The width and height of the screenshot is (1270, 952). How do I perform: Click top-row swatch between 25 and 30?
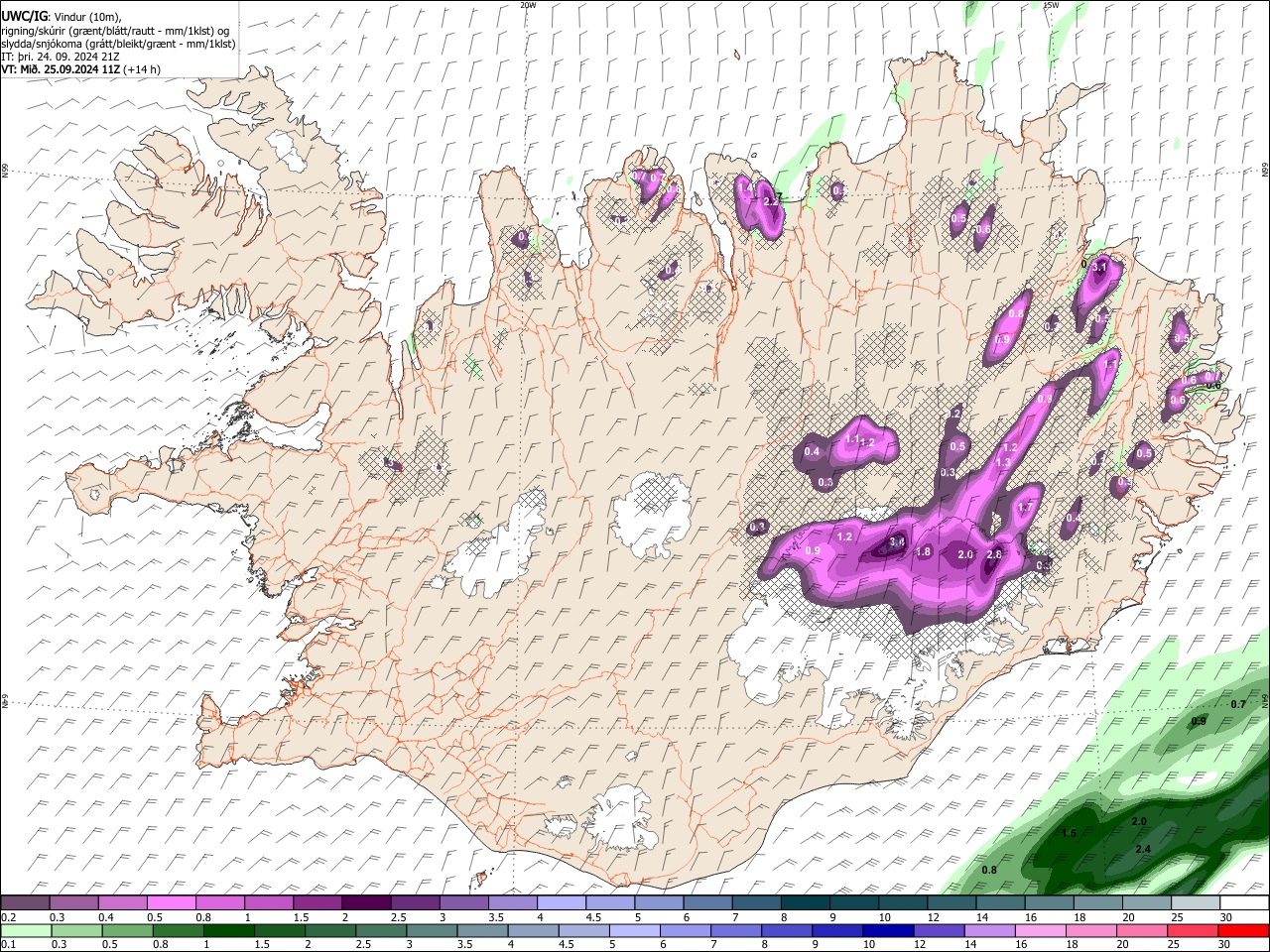(x=1195, y=903)
